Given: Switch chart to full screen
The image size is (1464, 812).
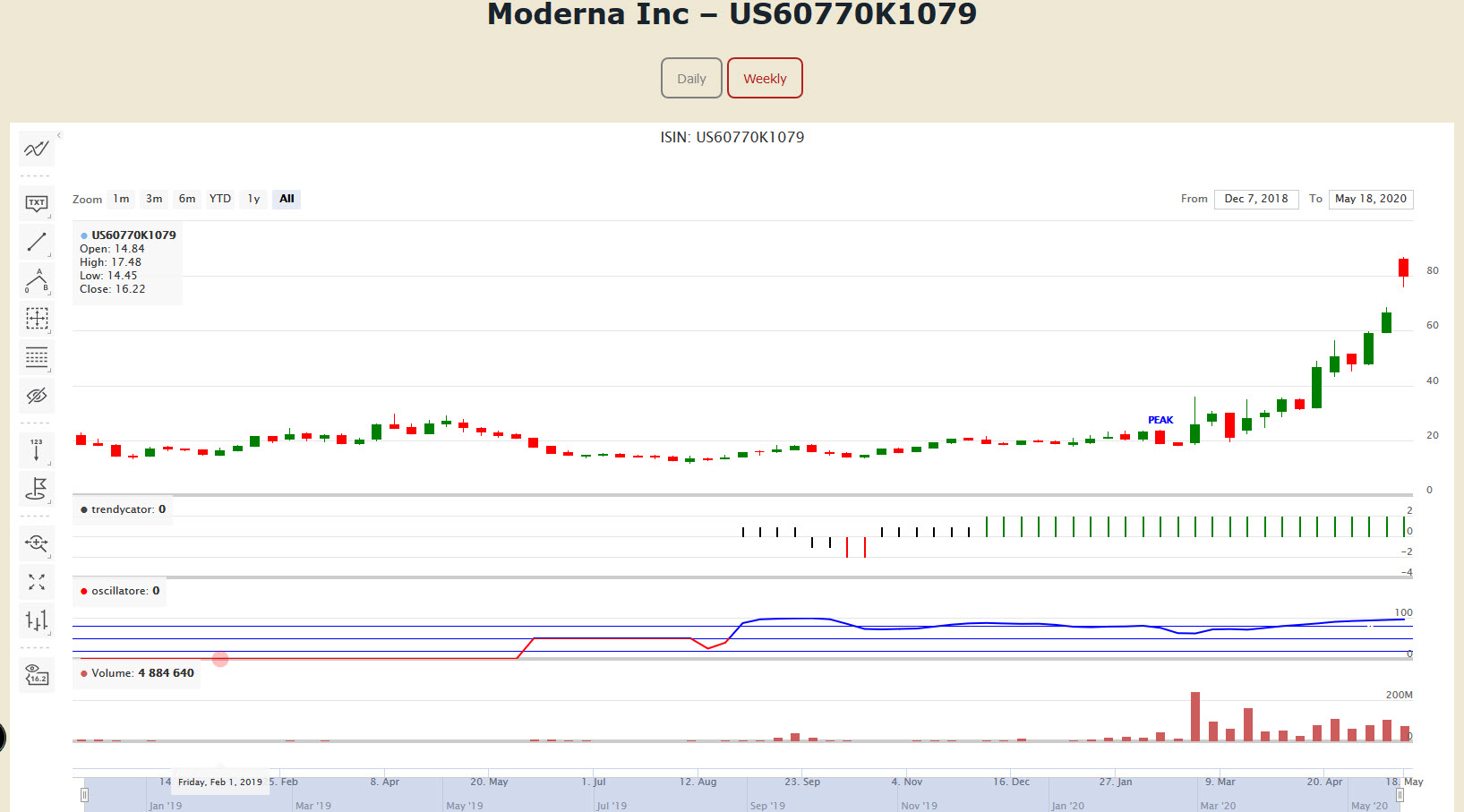Looking at the screenshot, I should (x=37, y=582).
